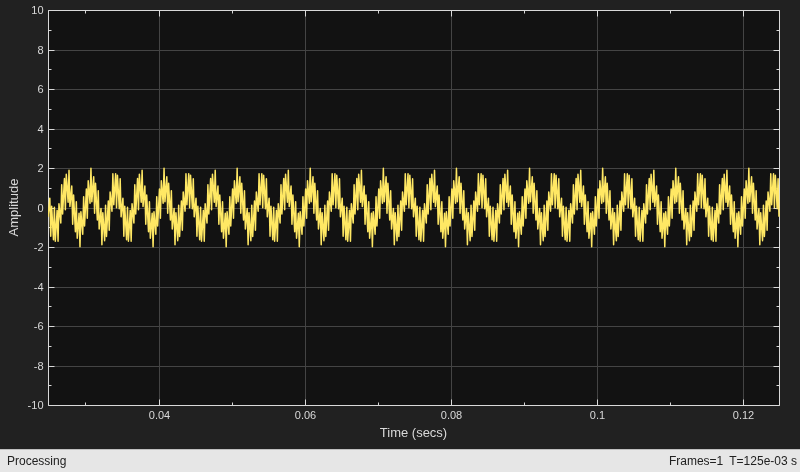
Task: Click the -6 y-axis tick label
Action: point(39,327)
